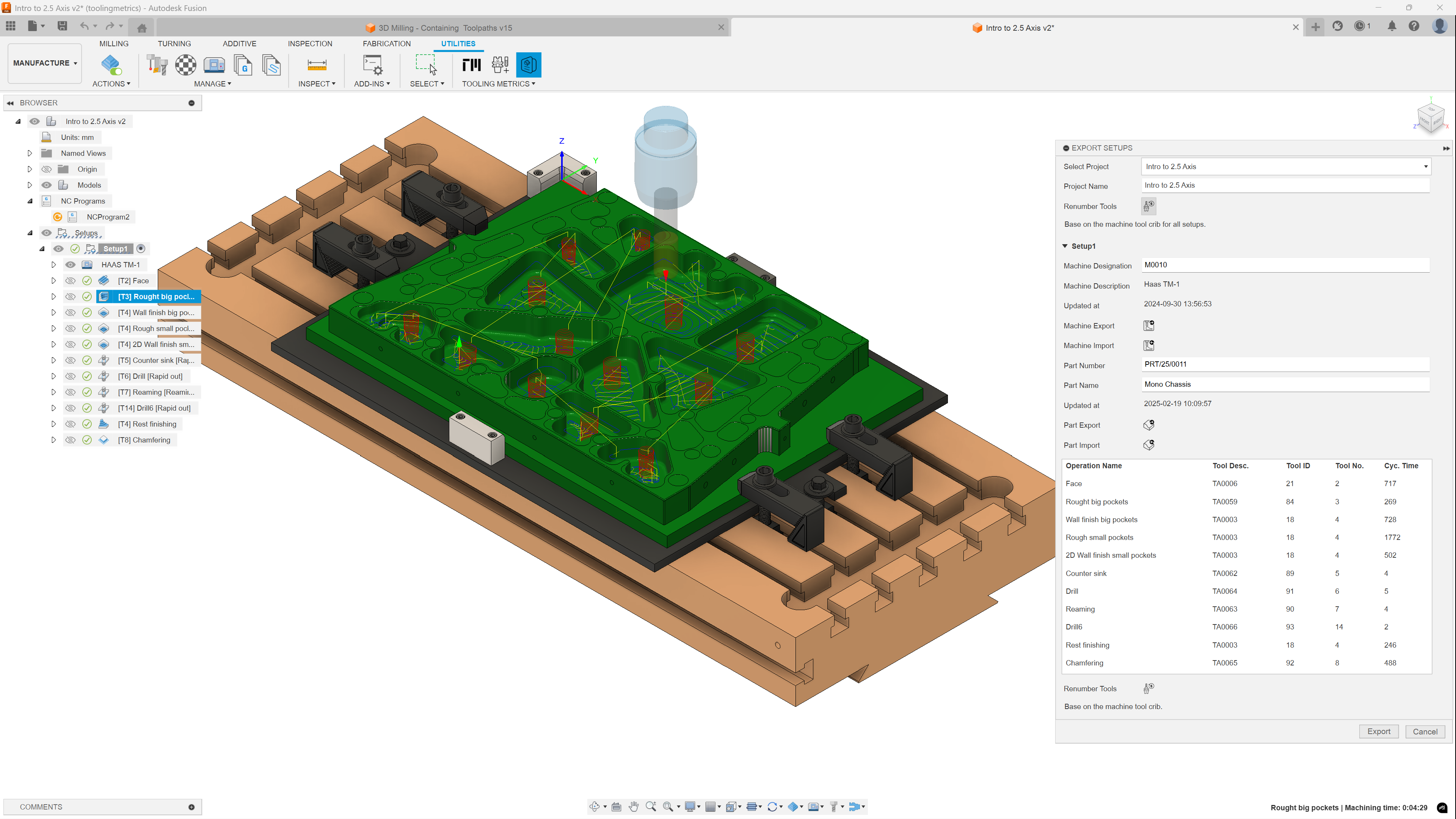
Task: Click the notifications bell icon
Action: click(x=1392, y=27)
